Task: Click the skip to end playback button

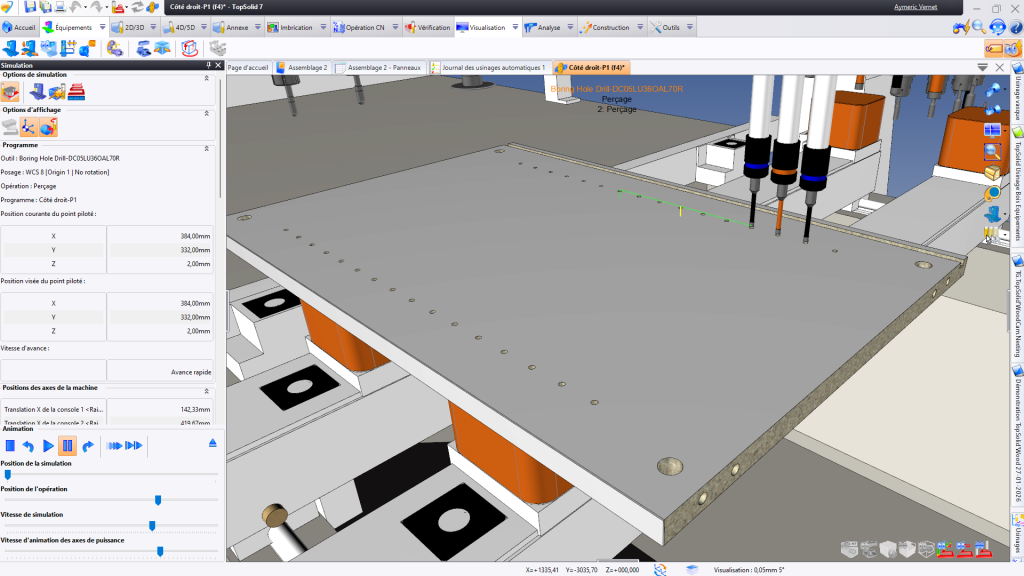Action: coord(134,446)
